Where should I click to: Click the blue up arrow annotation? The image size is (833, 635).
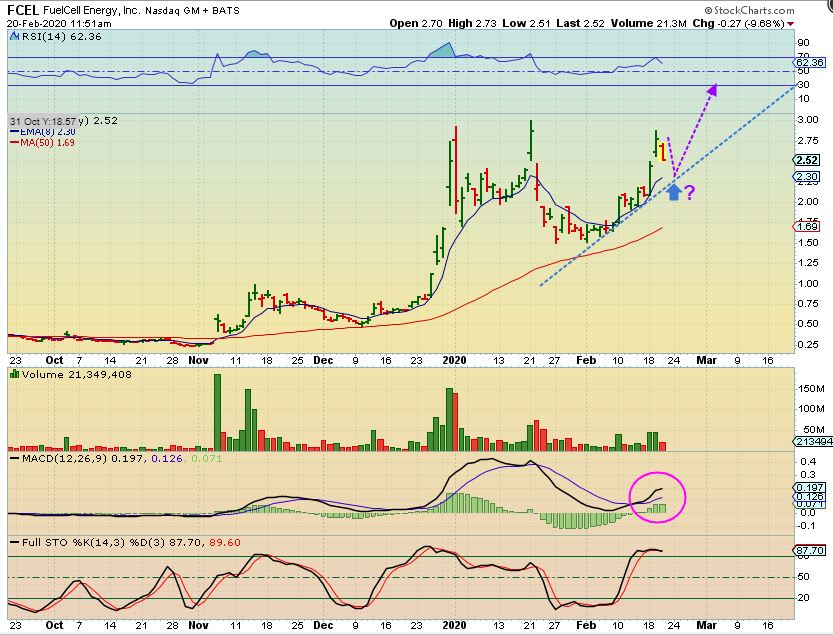pyautogui.click(x=675, y=189)
